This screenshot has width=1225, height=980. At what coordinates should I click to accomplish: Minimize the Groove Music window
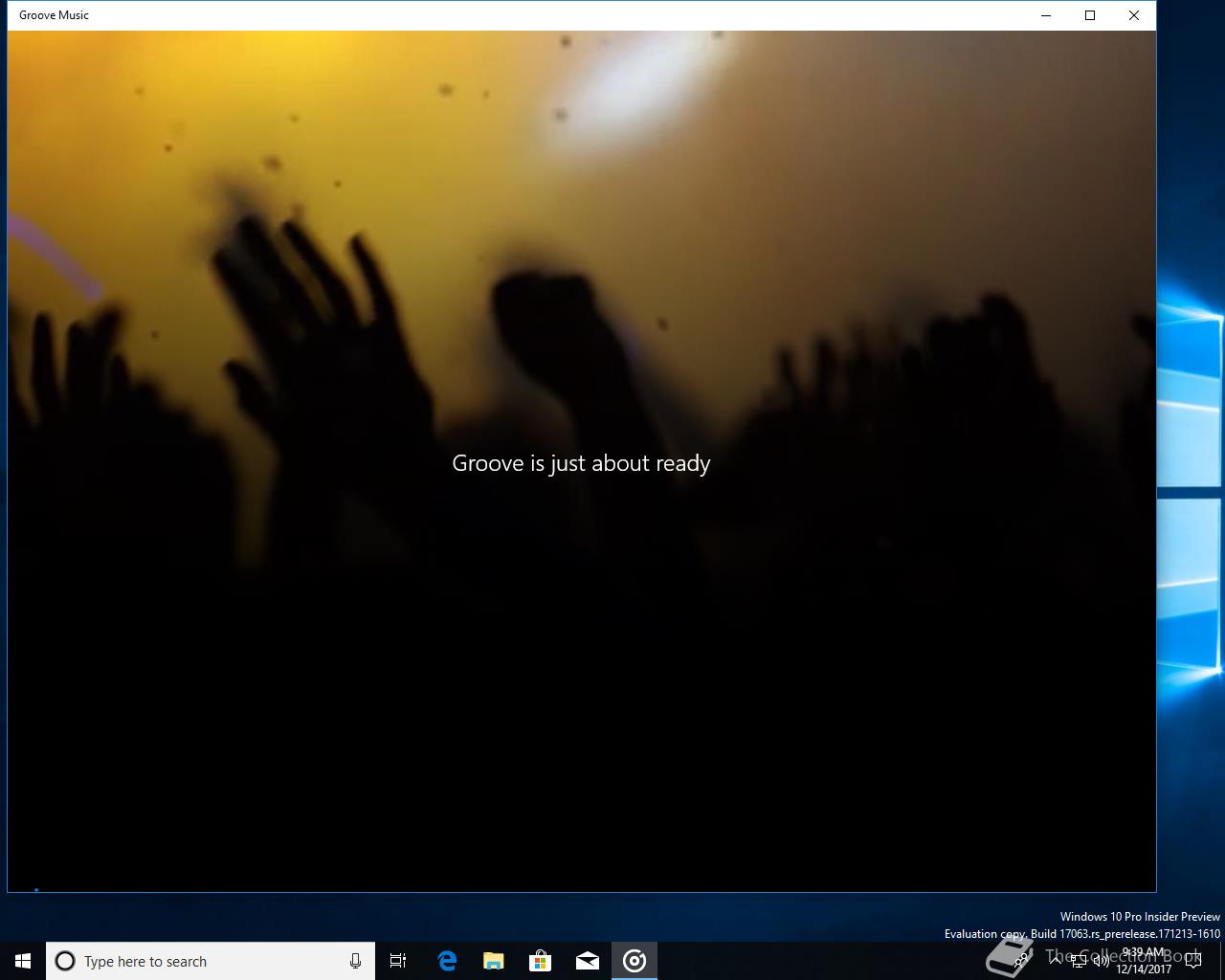coord(1046,15)
